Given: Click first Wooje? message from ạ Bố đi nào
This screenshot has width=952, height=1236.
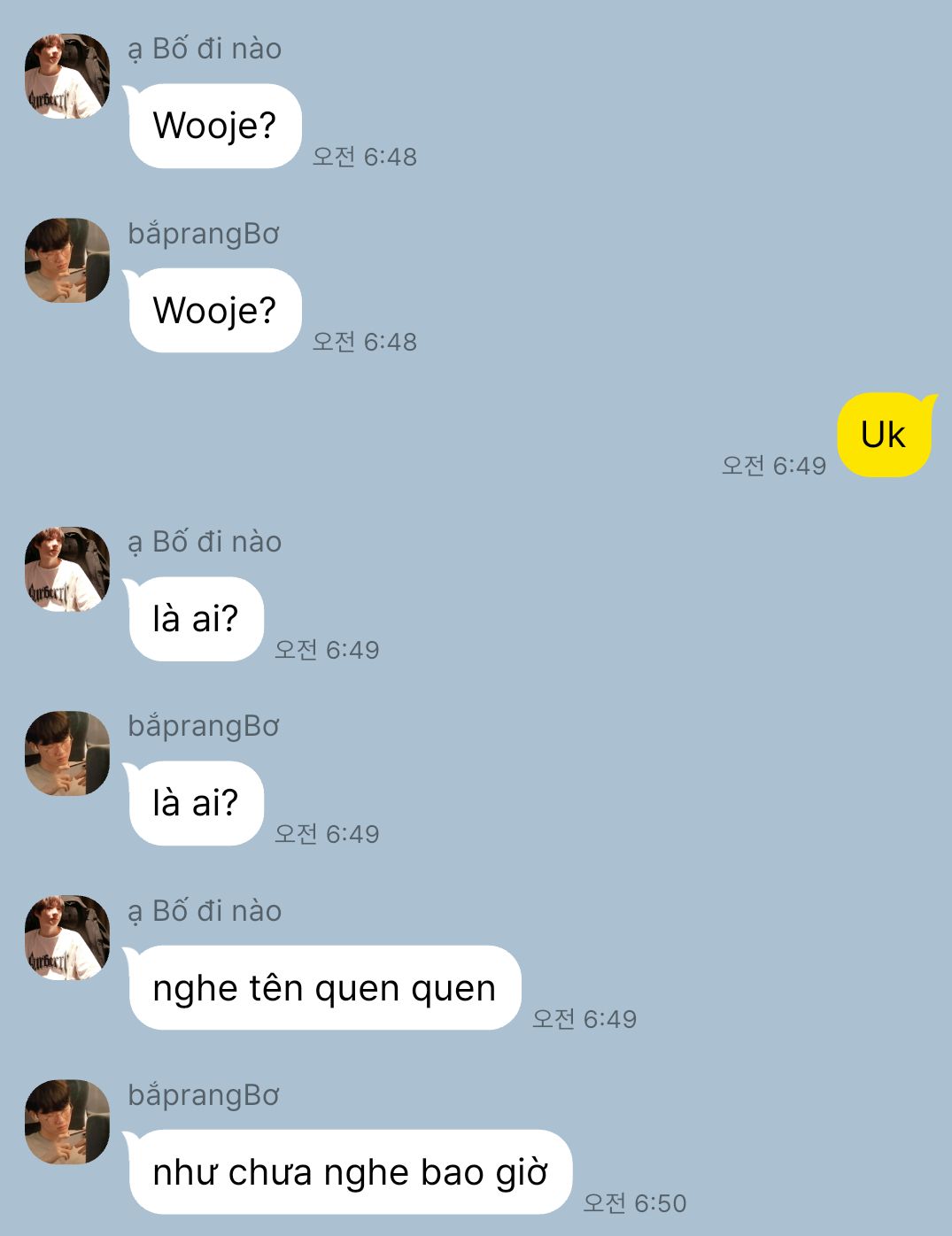Looking at the screenshot, I should pos(215,126).
